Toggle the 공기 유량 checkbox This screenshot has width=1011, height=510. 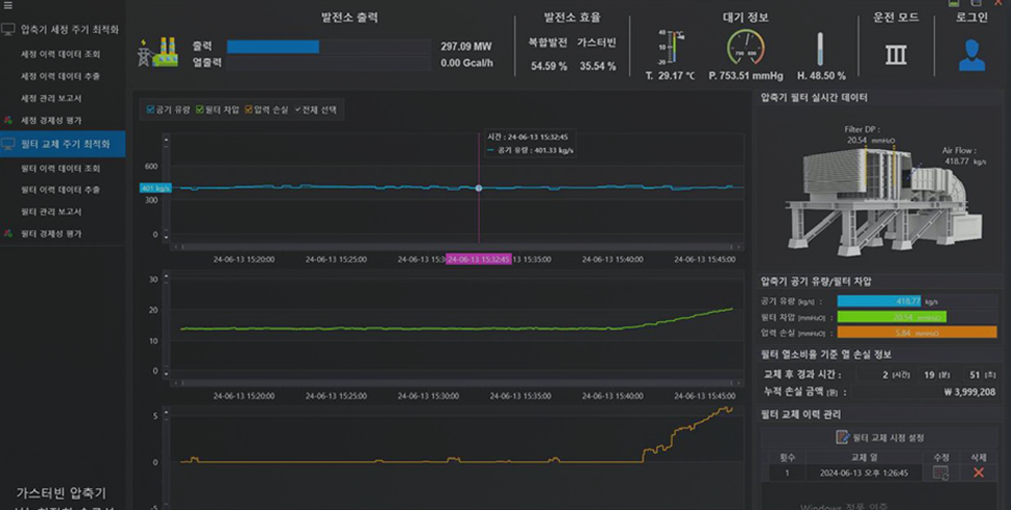[151, 109]
